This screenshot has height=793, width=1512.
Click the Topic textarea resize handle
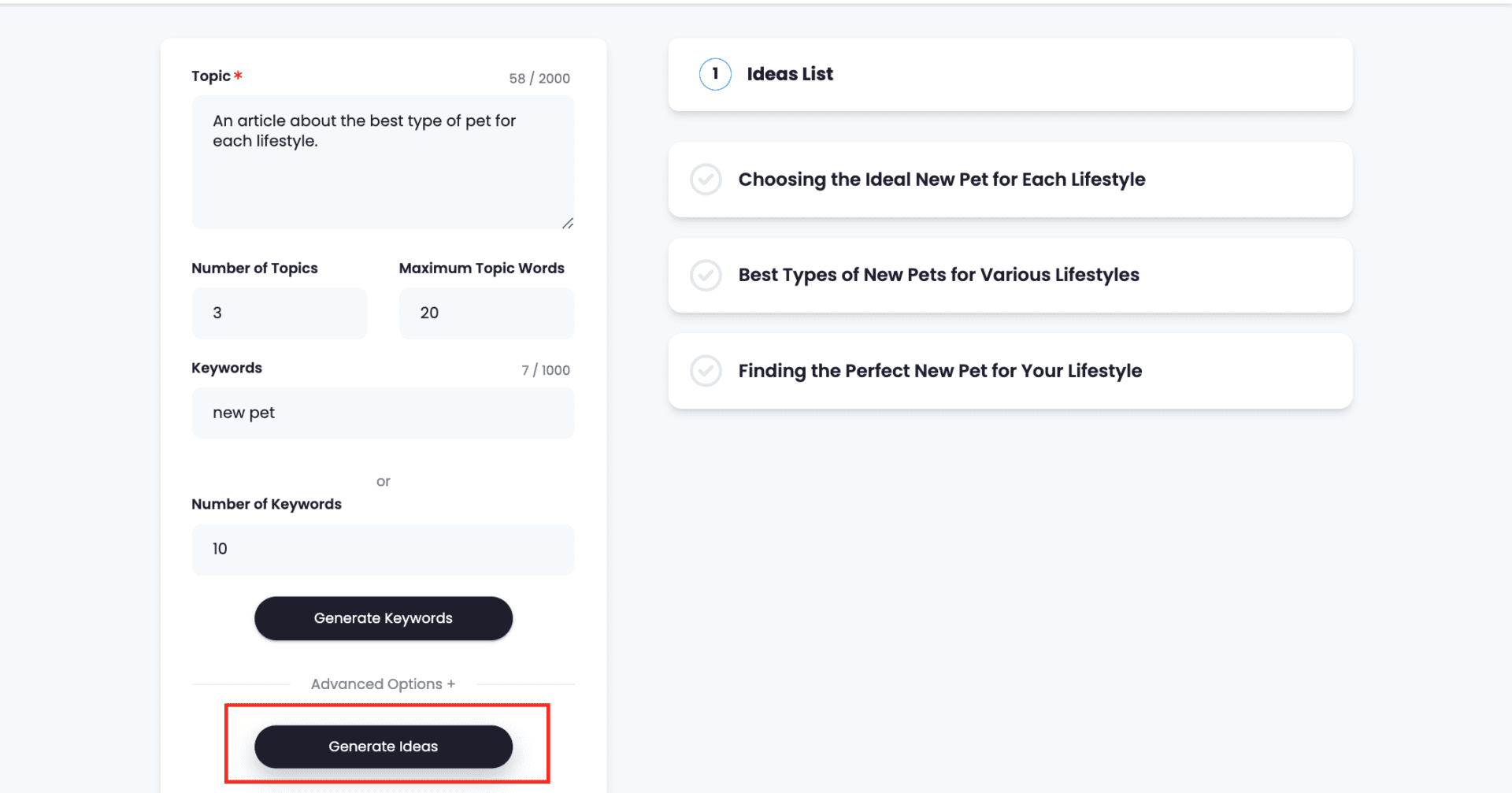[567, 224]
